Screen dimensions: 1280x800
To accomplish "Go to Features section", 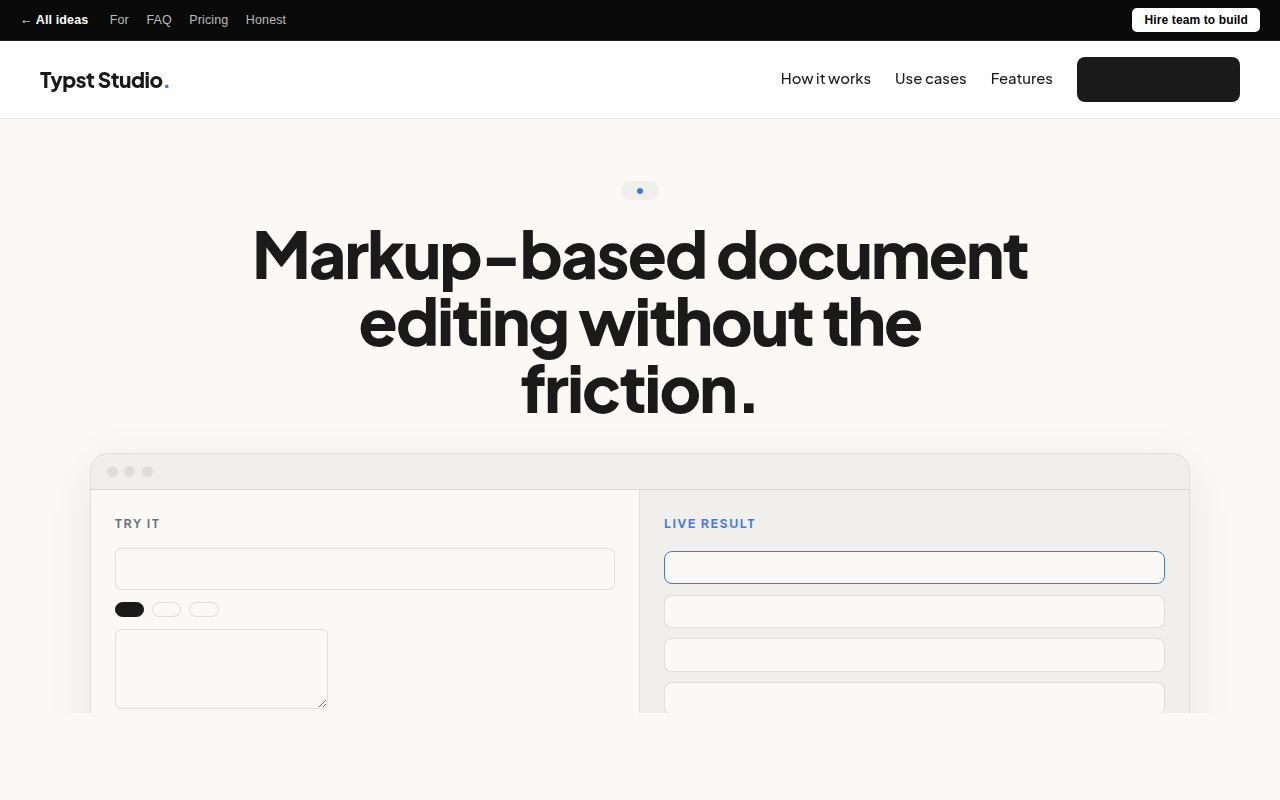I will (x=1022, y=79).
